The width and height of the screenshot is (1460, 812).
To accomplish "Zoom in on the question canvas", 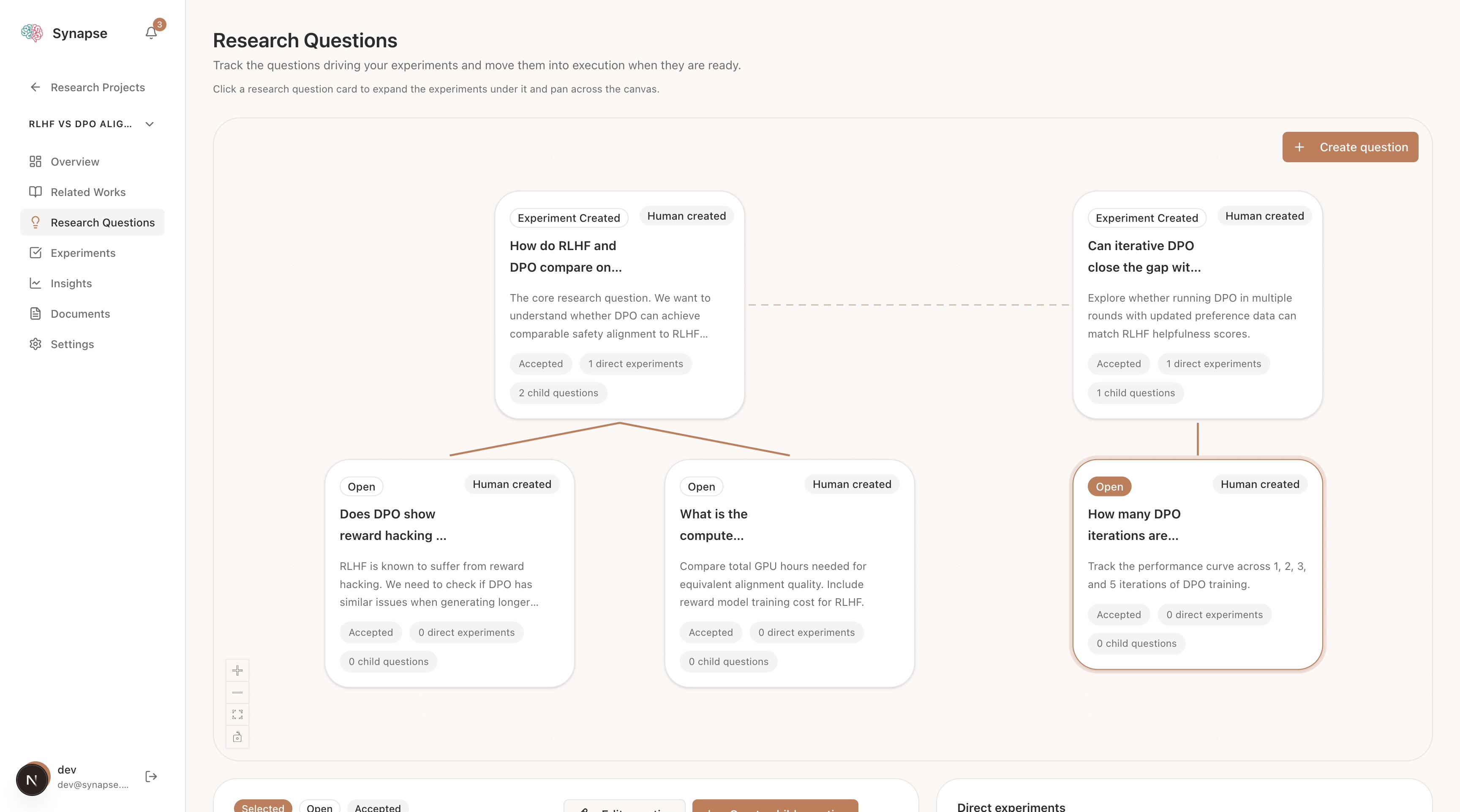I will 237,670.
